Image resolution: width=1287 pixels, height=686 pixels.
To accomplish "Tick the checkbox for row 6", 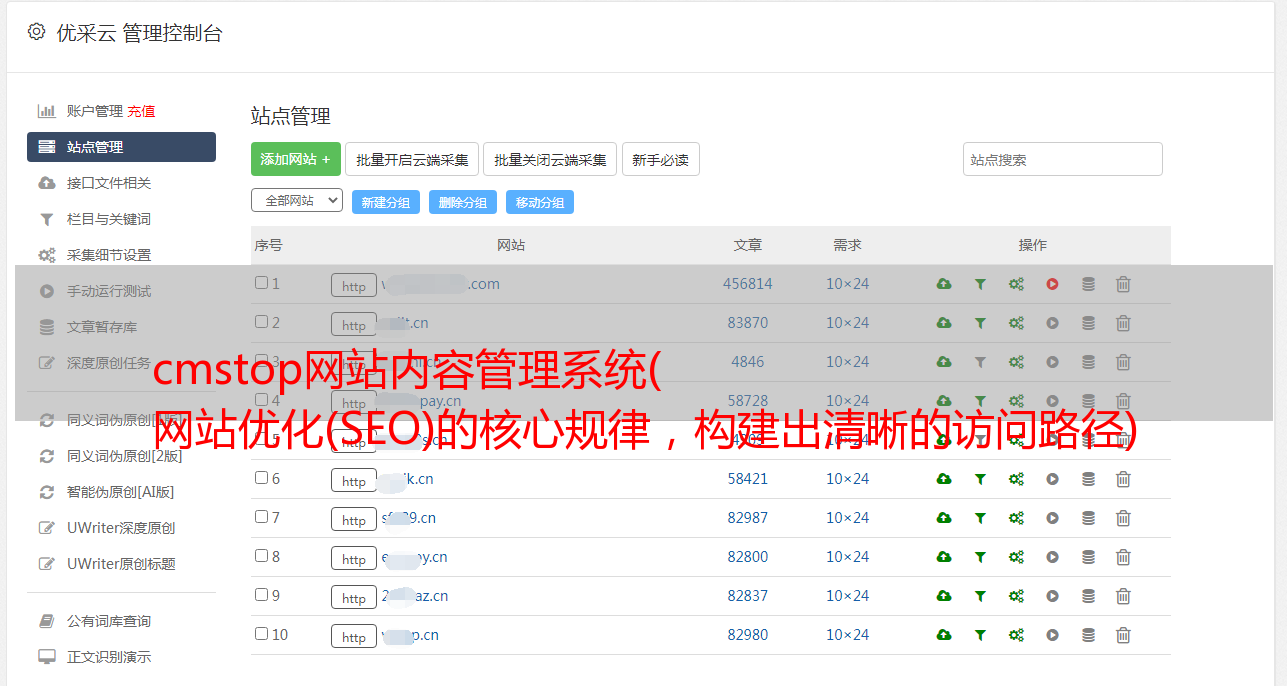I will tap(261, 478).
